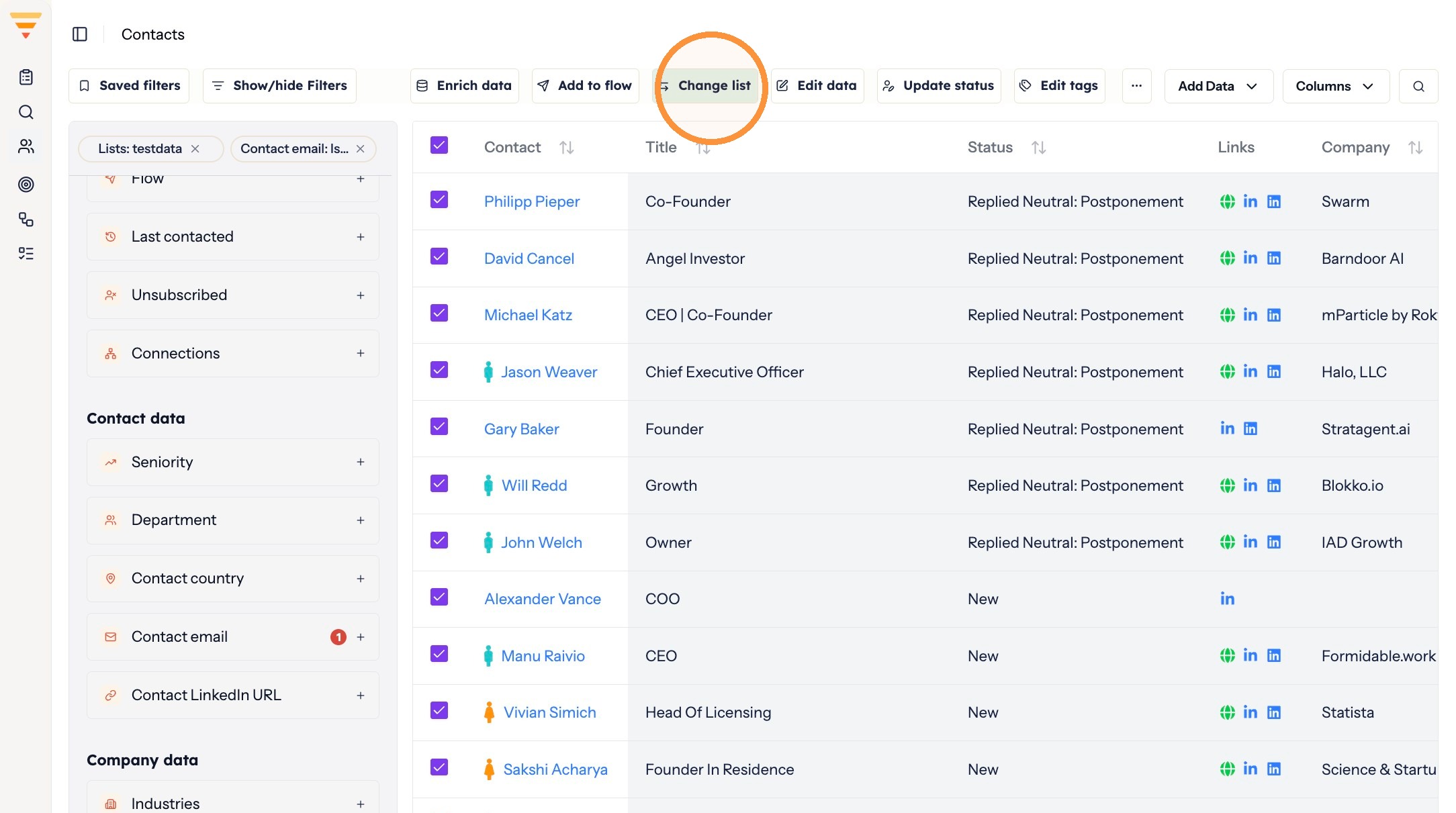
Task: Click Saved filters button
Action: tap(129, 86)
